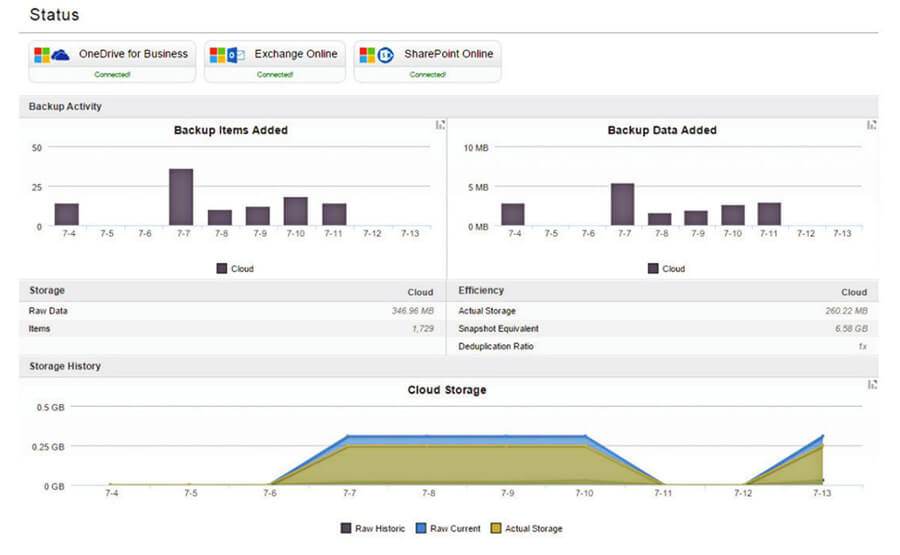Expand the Backup Items Added chart
This screenshot has width=900, height=555.
coord(440,125)
